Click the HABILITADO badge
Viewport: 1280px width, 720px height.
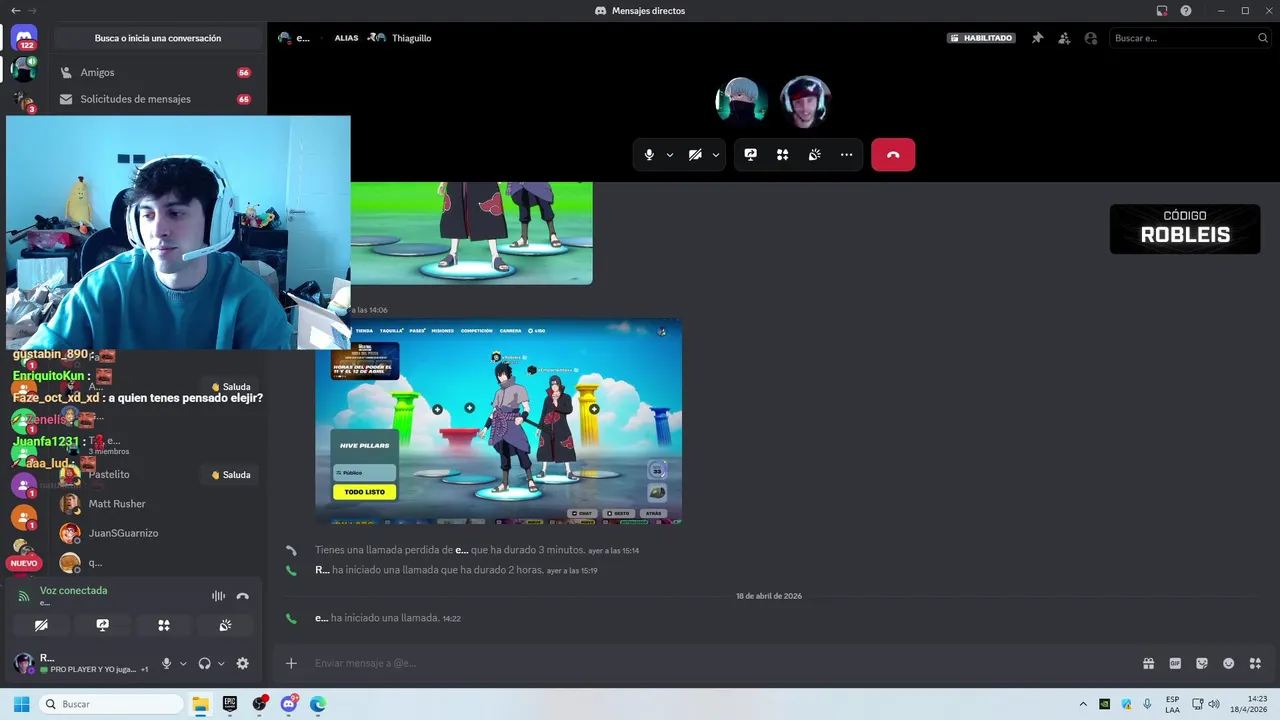coord(981,38)
